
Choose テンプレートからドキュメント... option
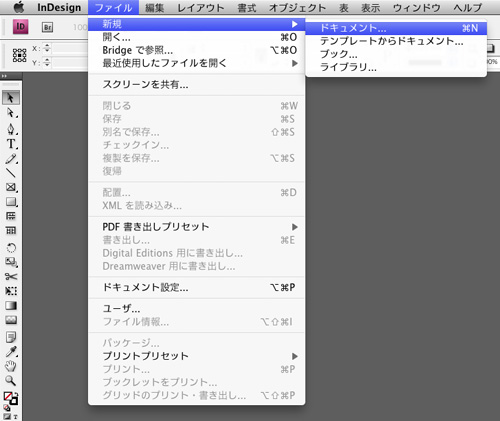(x=396, y=41)
